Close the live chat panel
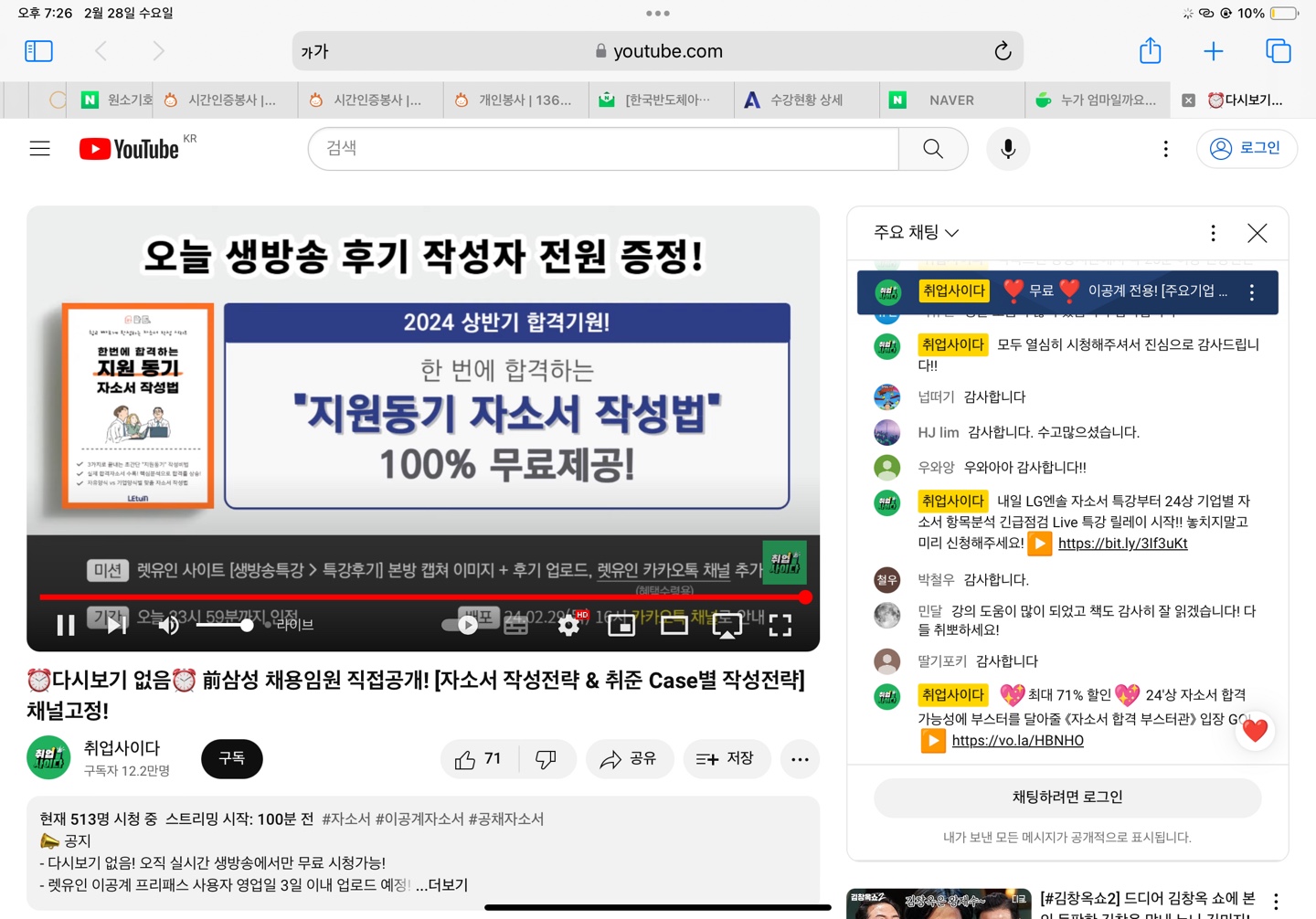 (x=1257, y=233)
